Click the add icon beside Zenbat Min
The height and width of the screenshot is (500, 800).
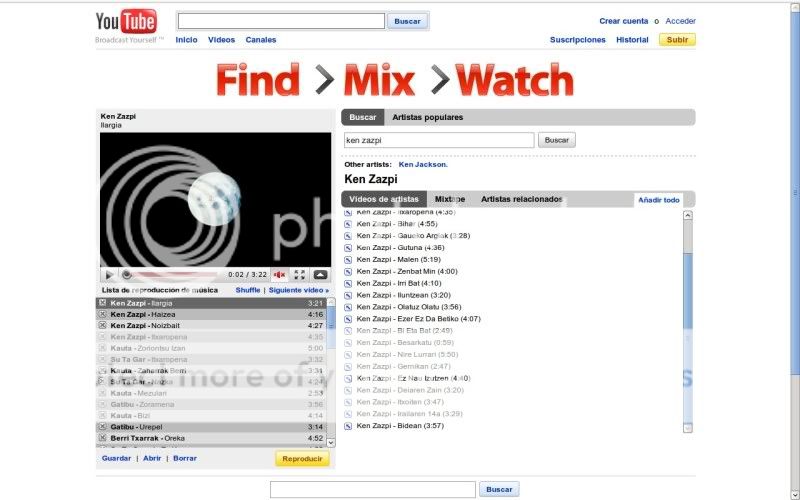point(348,271)
